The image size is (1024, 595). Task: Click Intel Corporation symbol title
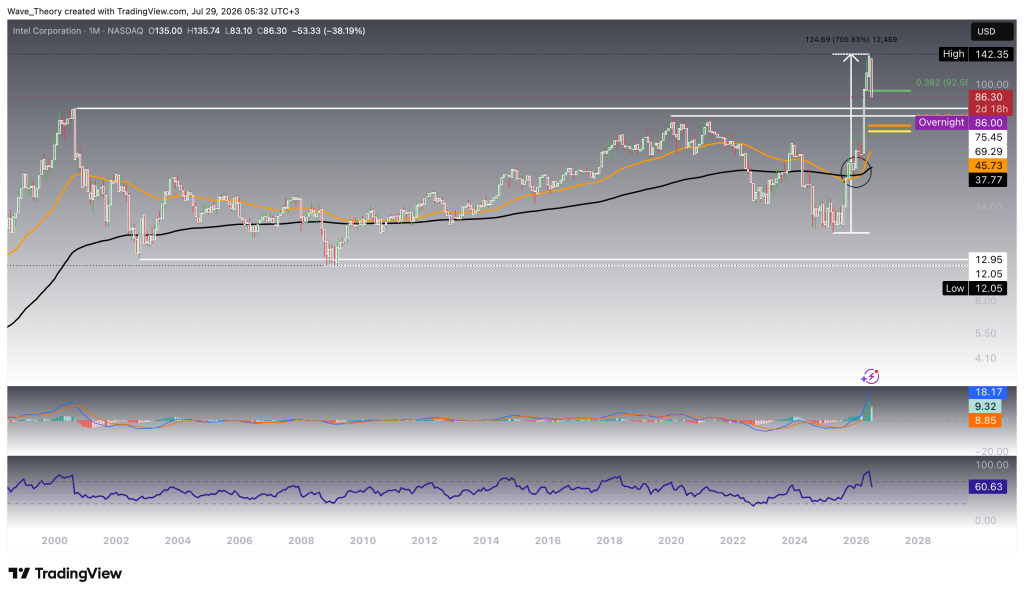(47, 31)
